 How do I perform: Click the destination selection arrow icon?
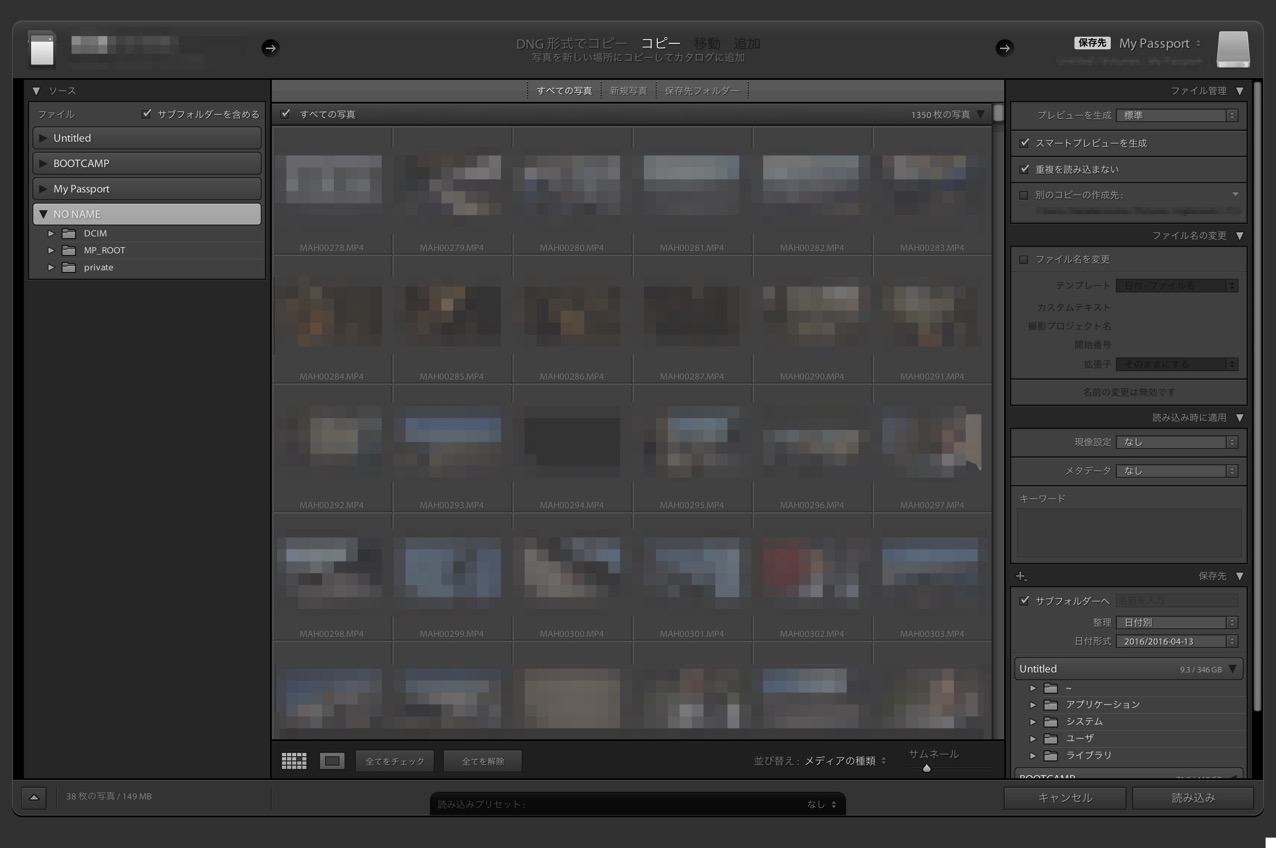click(x=1005, y=48)
